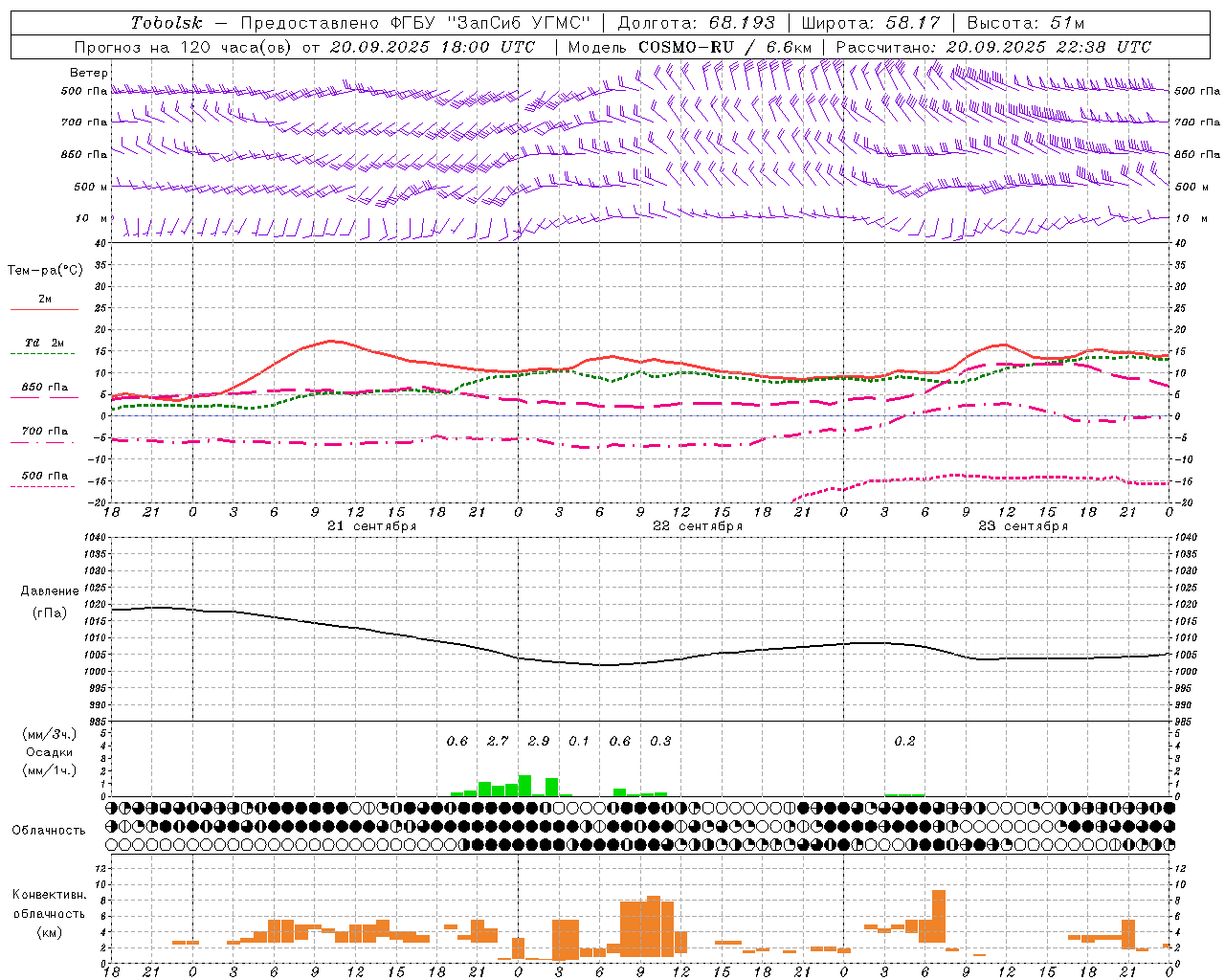
Task: Click the '23 сентября' date label
Action: (x=1023, y=526)
